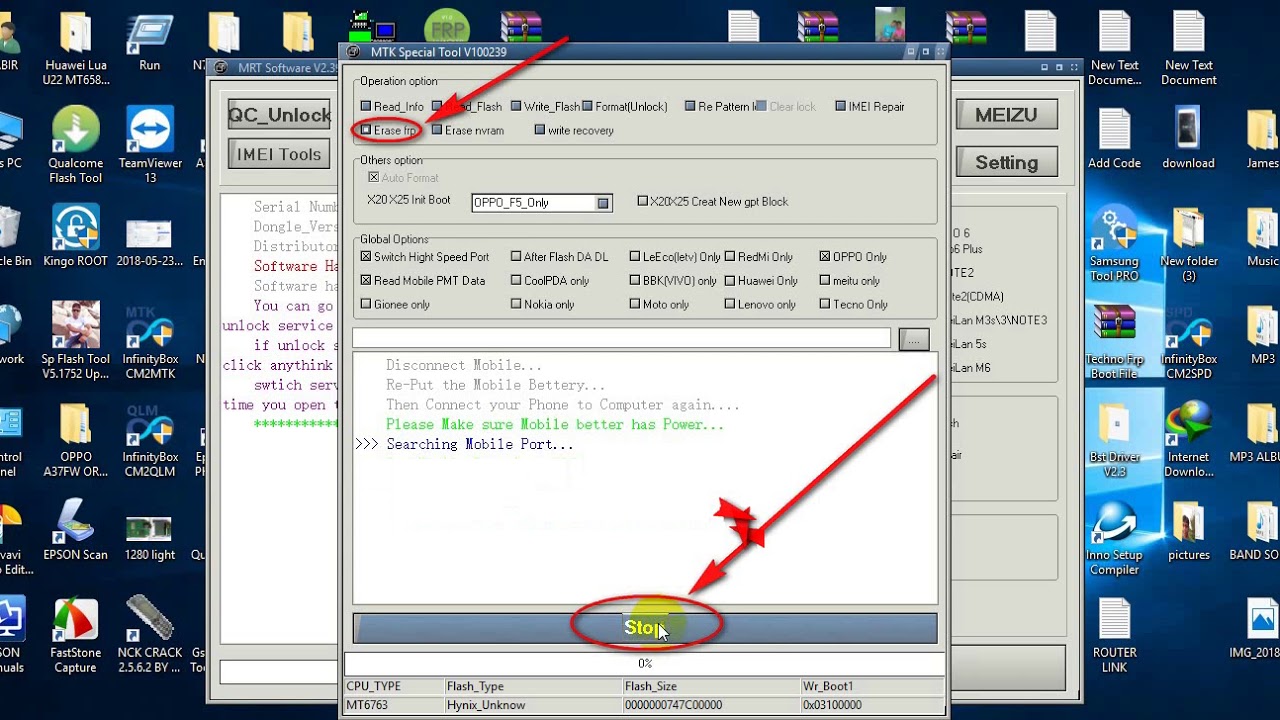
Task: Click the 0% progress bar
Action: coord(645,664)
